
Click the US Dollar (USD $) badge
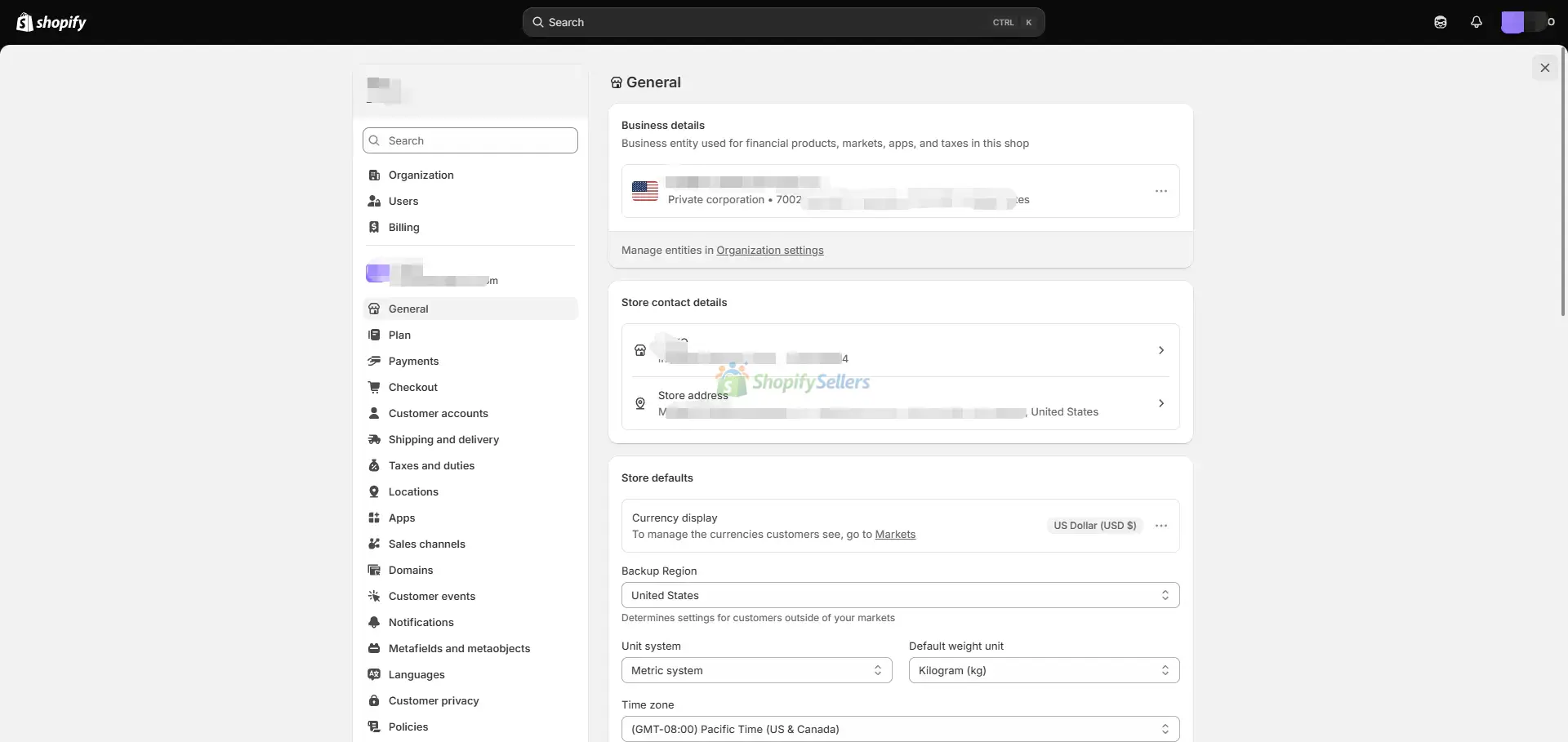(1094, 526)
